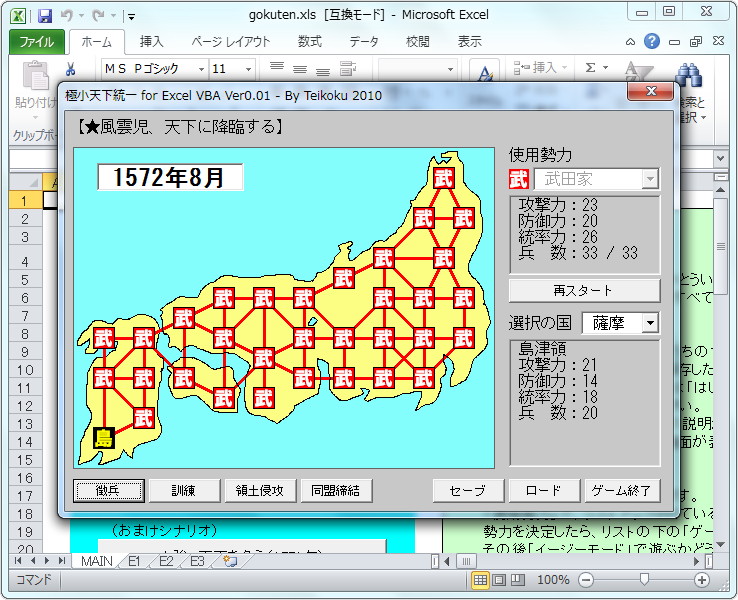Click the 訓練 button

click(184, 491)
